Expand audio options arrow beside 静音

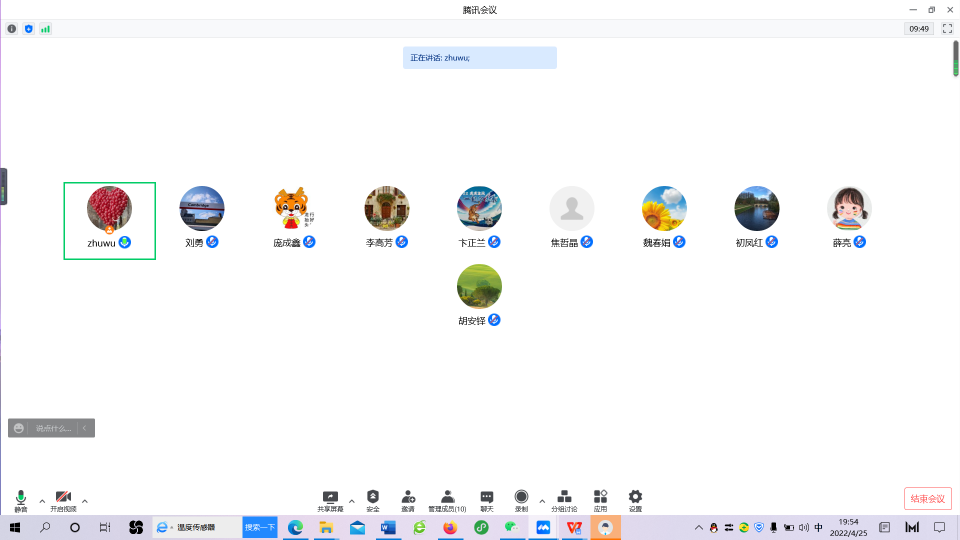[x=42, y=501]
